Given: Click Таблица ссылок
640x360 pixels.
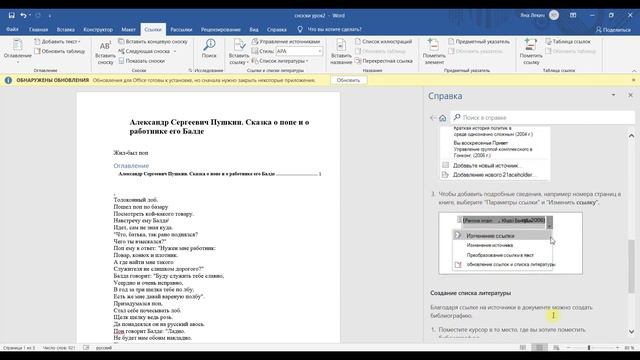Looking at the screenshot, I should [568, 42].
